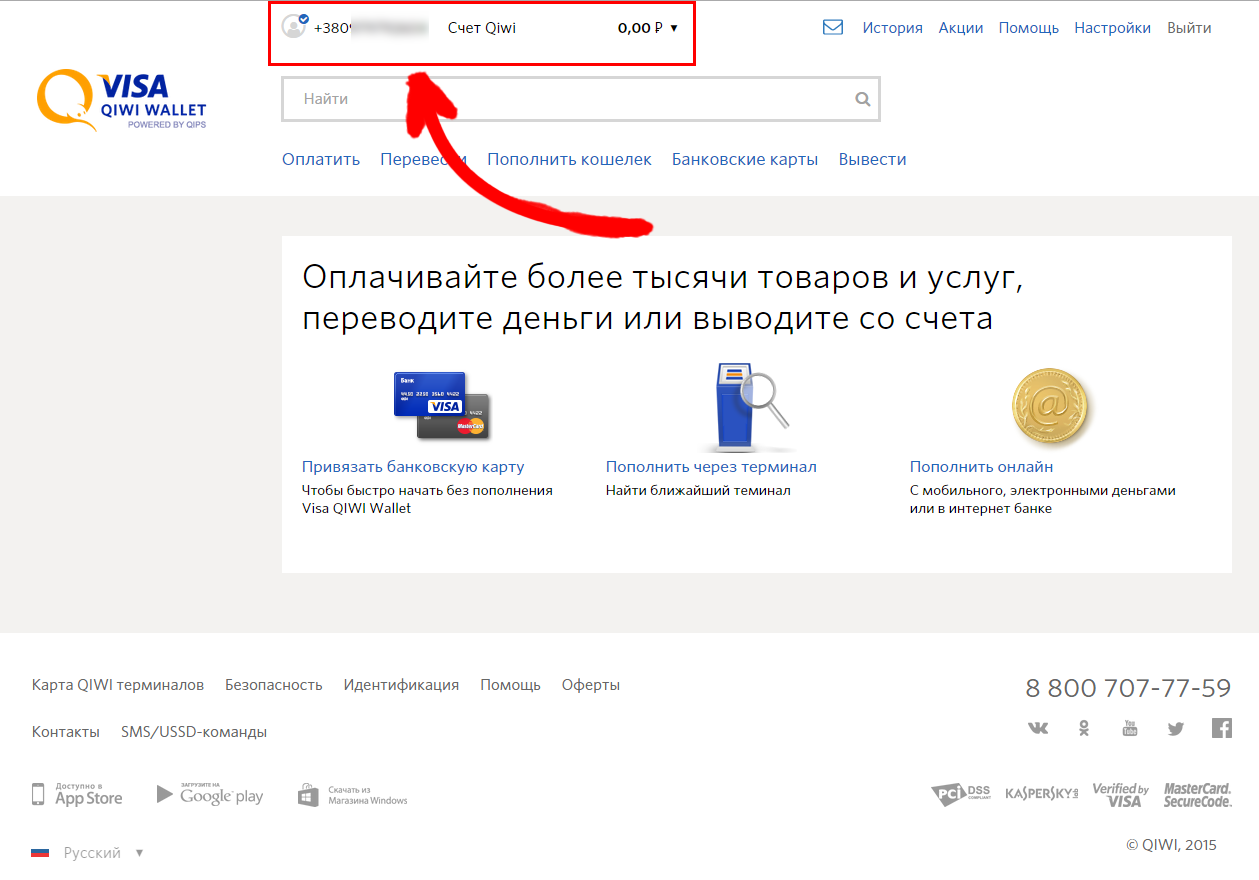The height and width of the screenshot is (880, 1259).
Task: Click the Russian flag language icon
Action: (40, 853)
